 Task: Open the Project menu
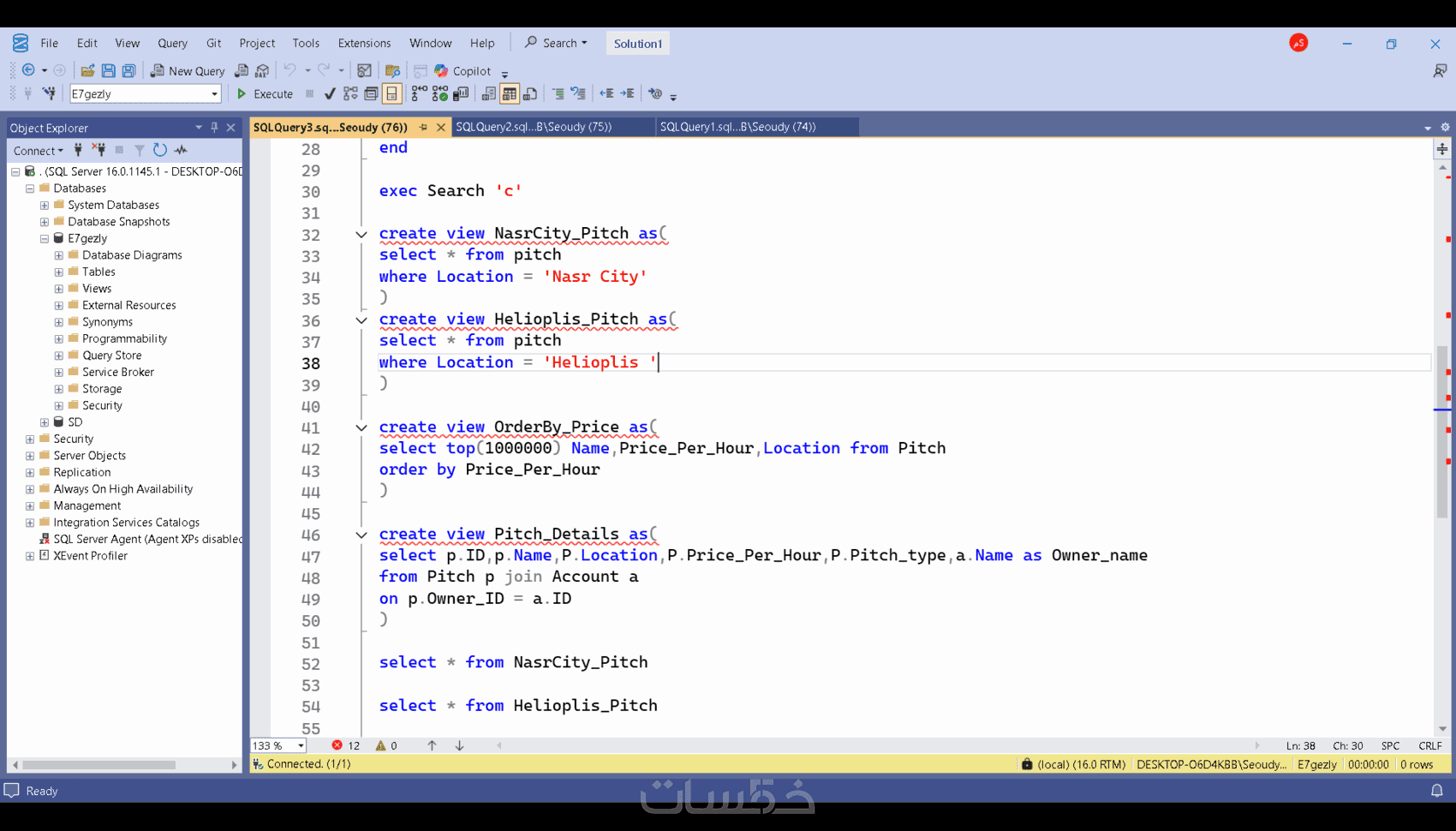click(257, 43)
